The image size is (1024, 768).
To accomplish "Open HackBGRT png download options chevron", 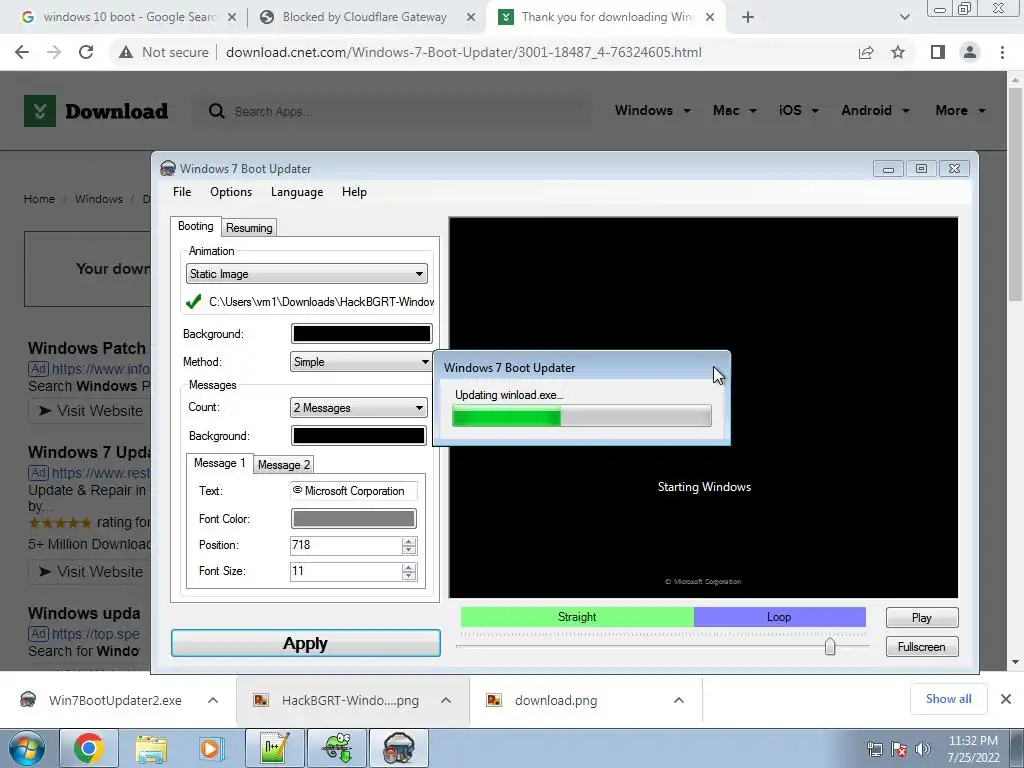I will (x=446, y=700).
